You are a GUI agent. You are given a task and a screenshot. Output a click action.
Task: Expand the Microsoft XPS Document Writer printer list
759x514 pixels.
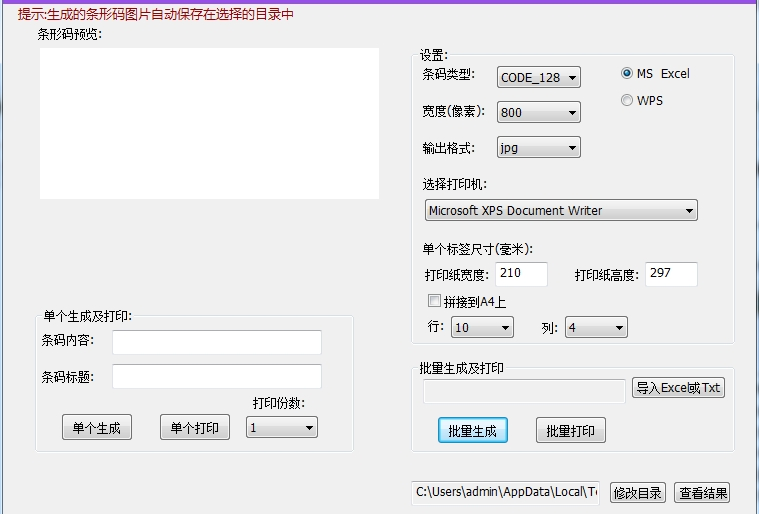tap(560, 211)
